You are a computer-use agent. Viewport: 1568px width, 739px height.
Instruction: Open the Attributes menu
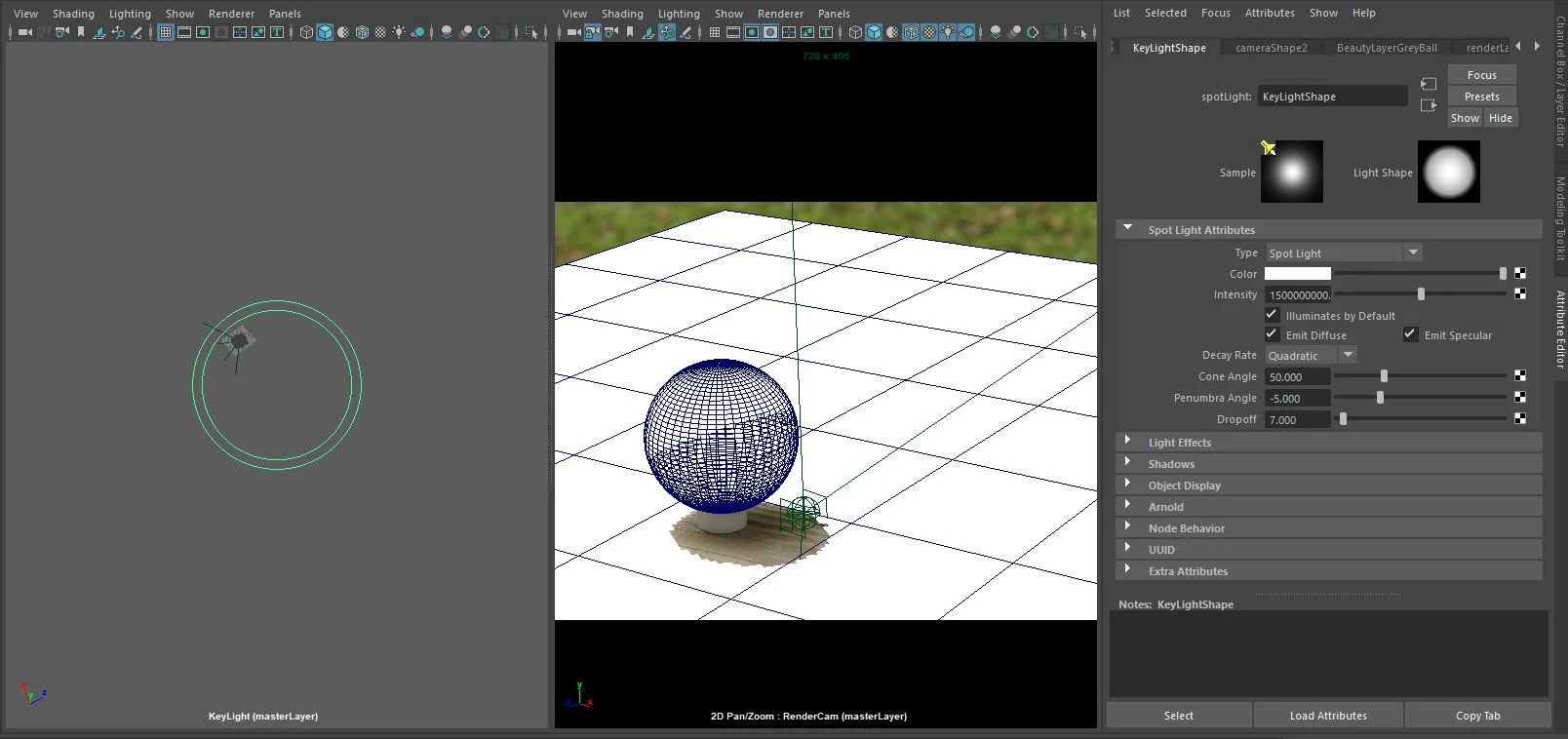pos(1269,13)
